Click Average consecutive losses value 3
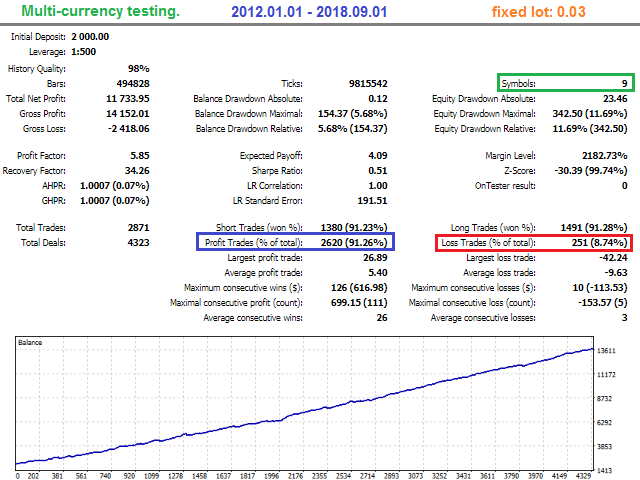 pos(624,318)
